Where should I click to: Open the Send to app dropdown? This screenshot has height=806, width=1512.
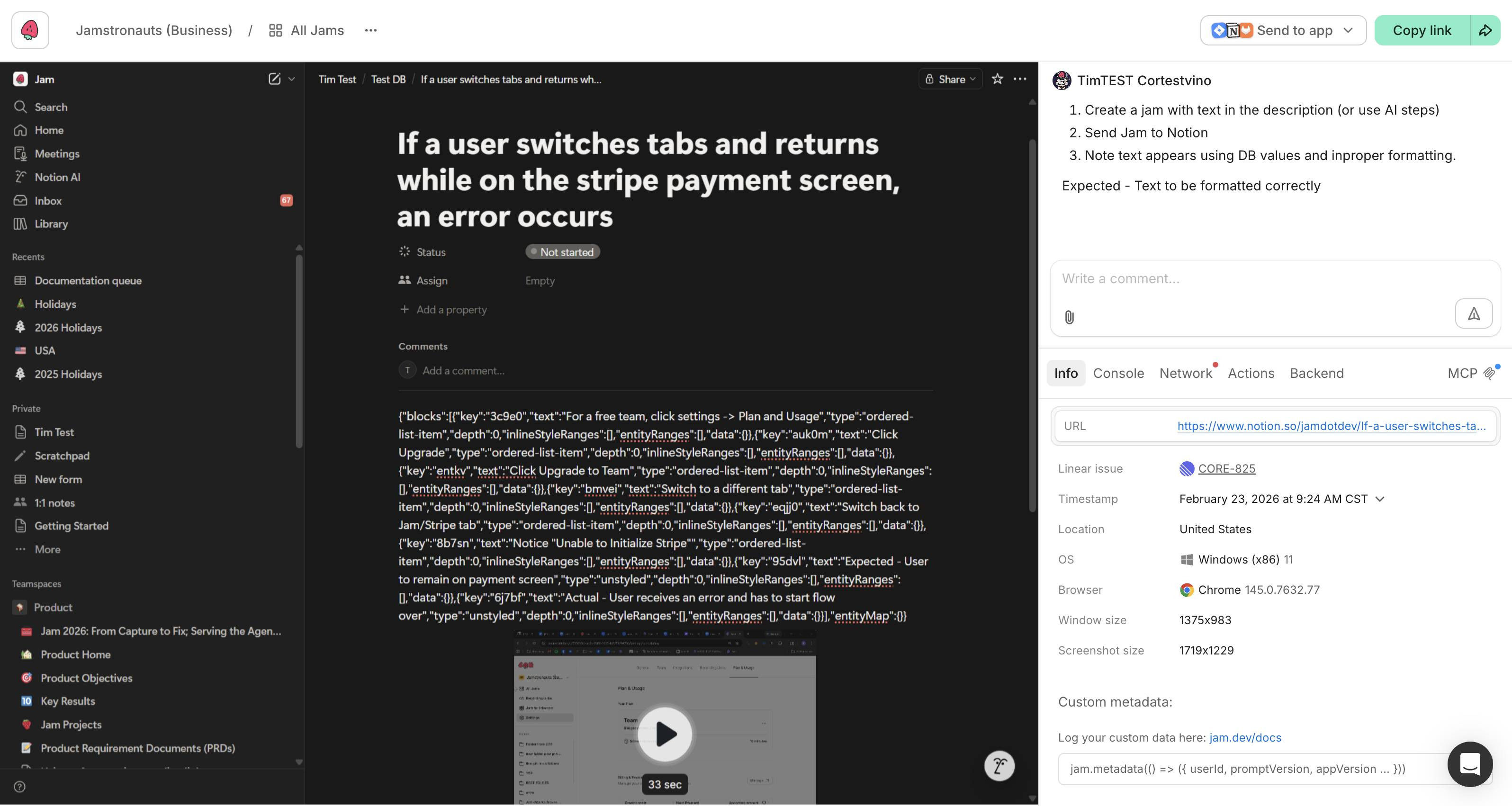pos(1283,30)
